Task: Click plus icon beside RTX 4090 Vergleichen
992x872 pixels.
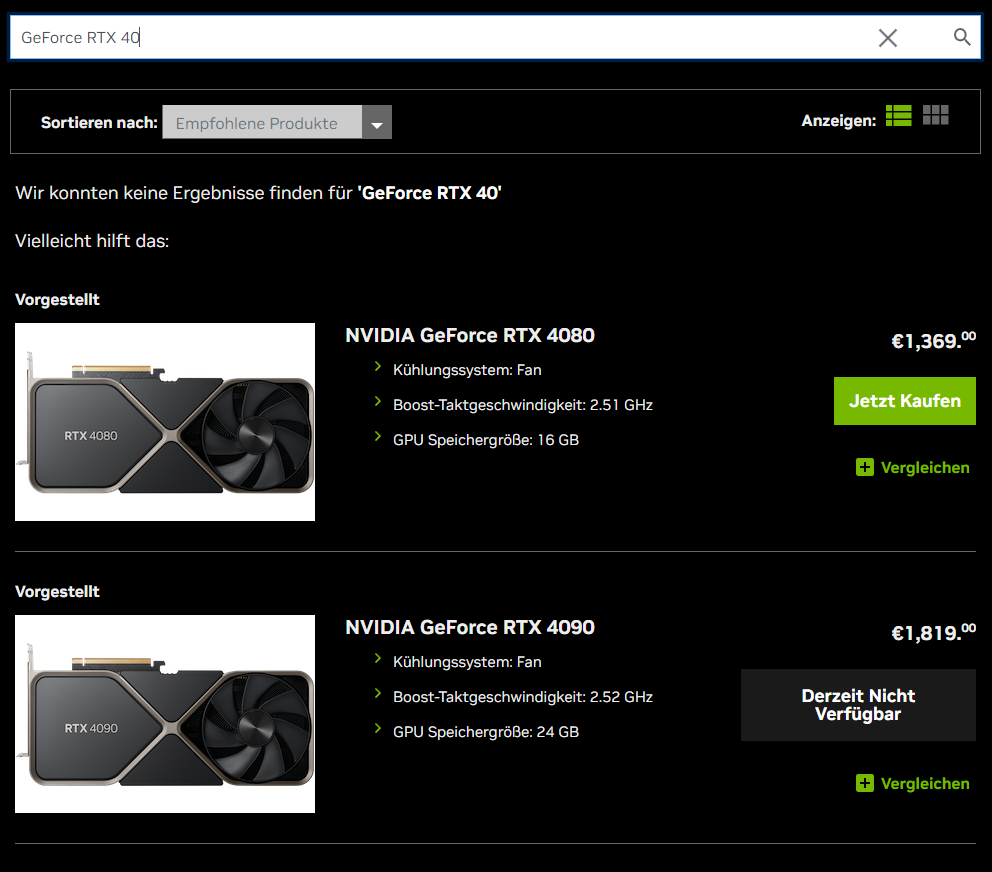Action: tap(865, 783)
